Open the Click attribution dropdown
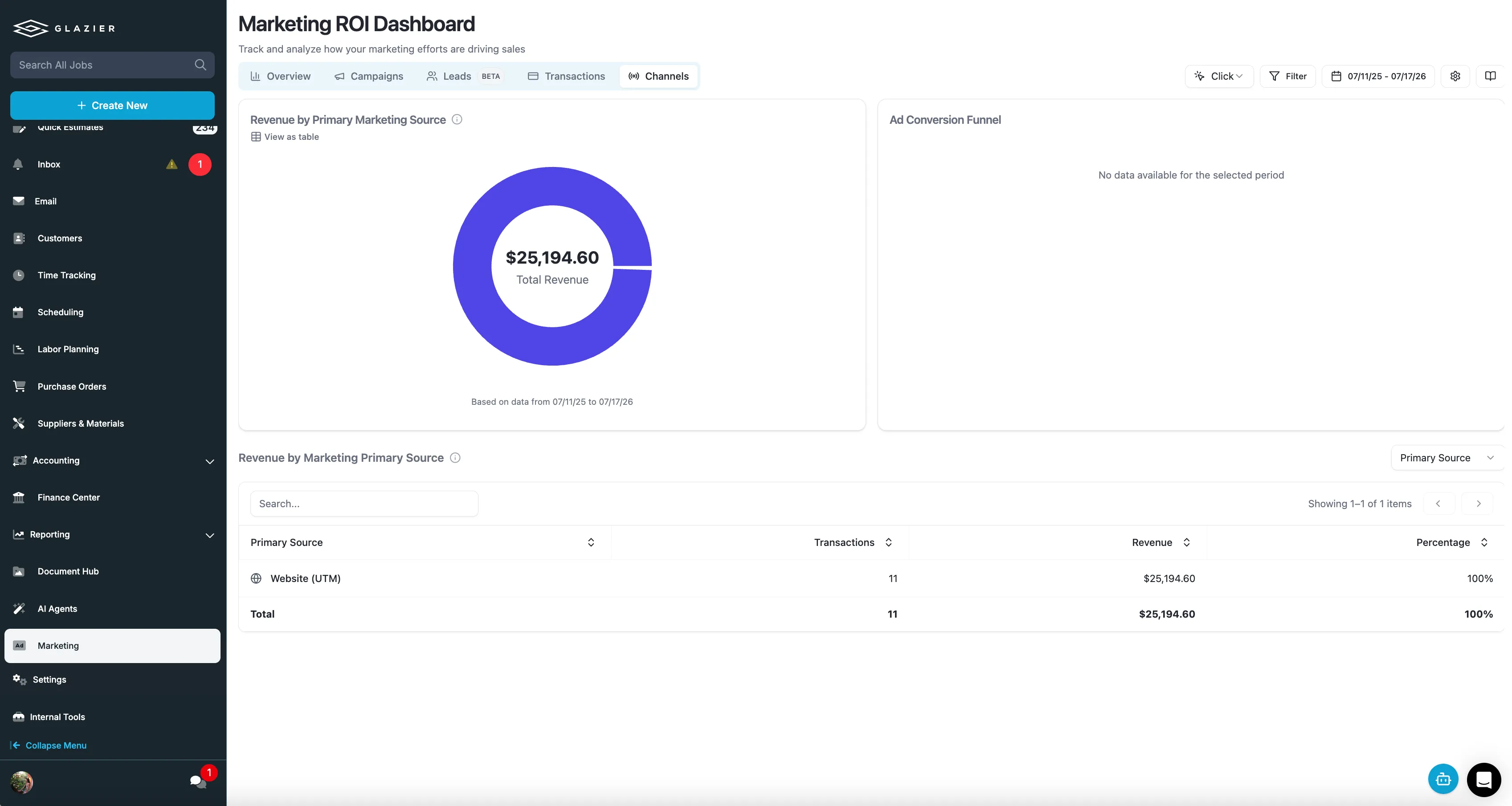 click(x=1218, y=76)
